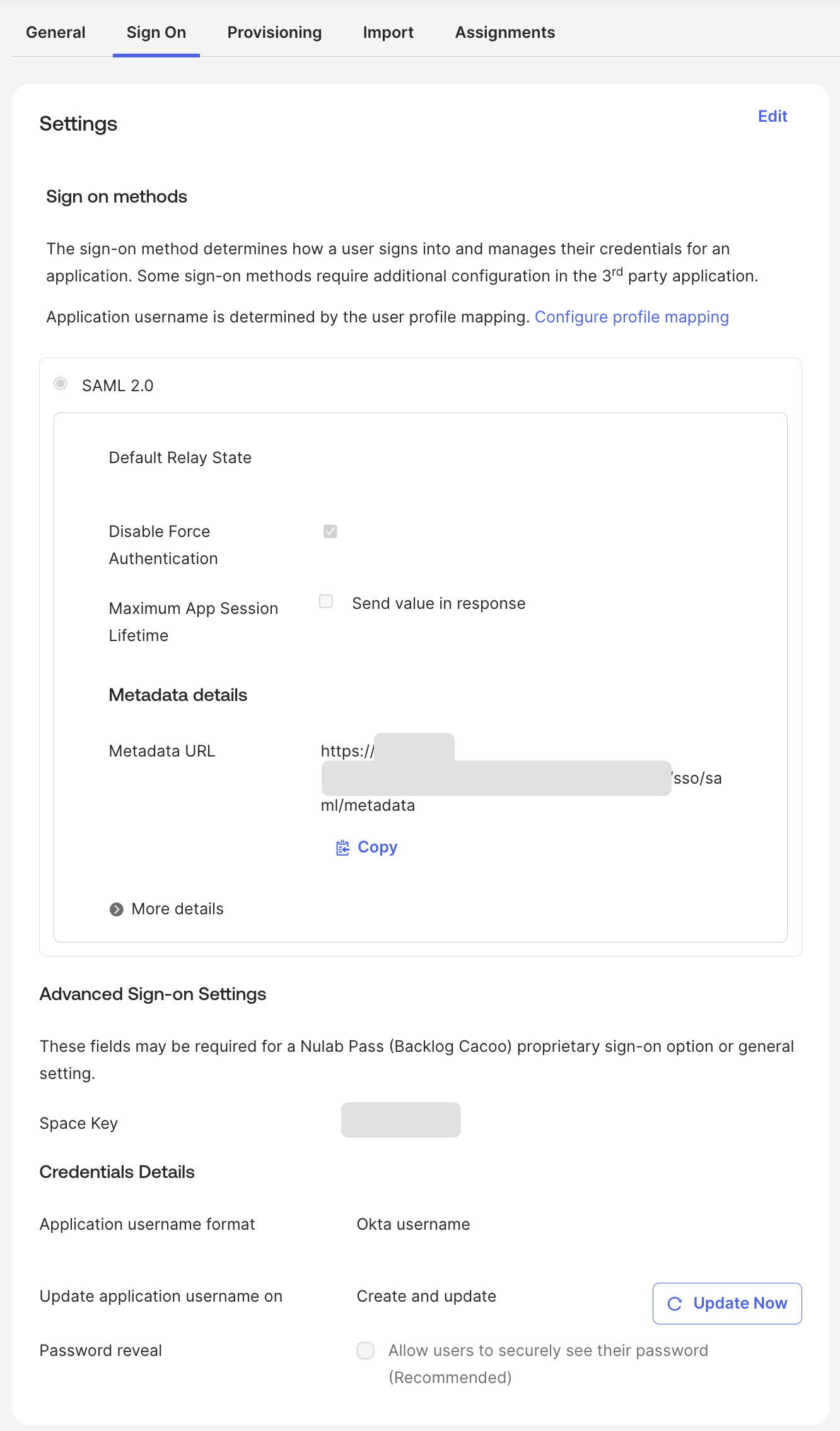Open the General tab
This screenshot has height=1431, width=840.
point(55,32)
